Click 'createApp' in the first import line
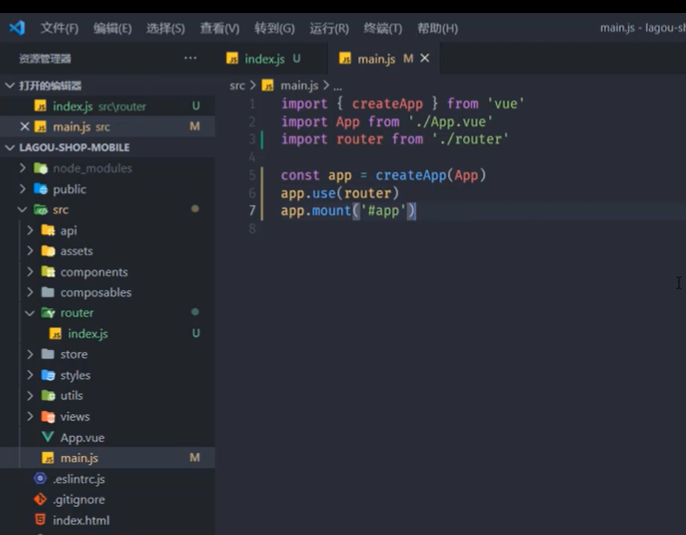This screenshot has height=535, width=686. 387,104
